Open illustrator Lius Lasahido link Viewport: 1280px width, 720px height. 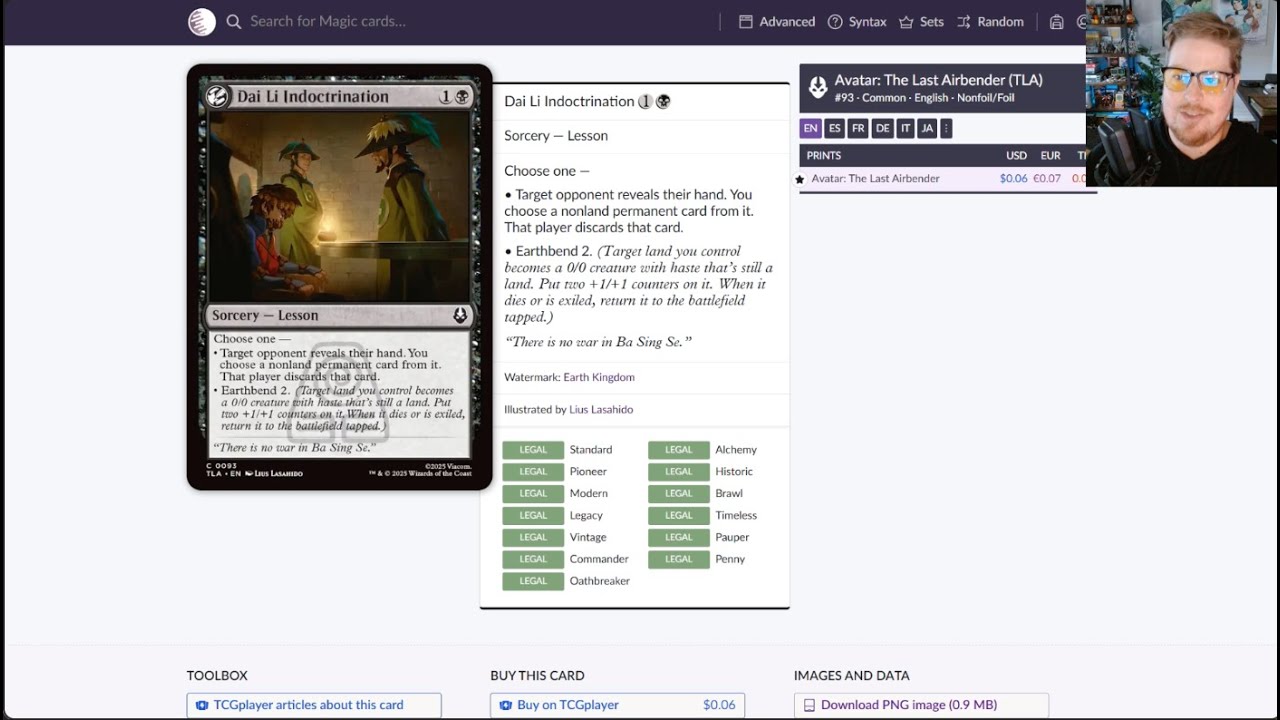(601, 409)
